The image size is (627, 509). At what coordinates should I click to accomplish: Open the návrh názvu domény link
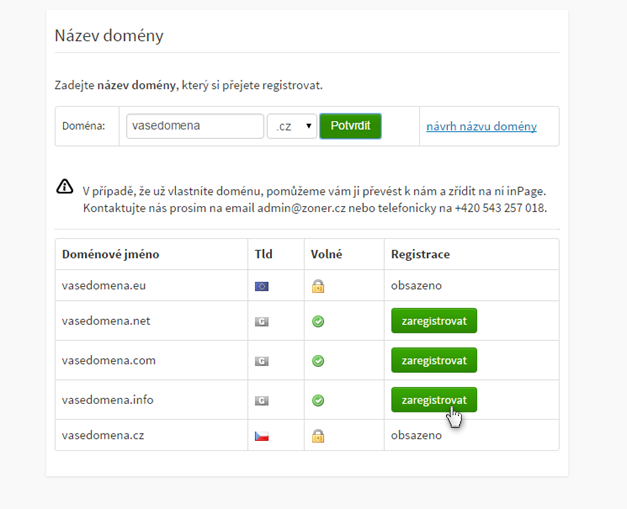(x=481, y=126)
